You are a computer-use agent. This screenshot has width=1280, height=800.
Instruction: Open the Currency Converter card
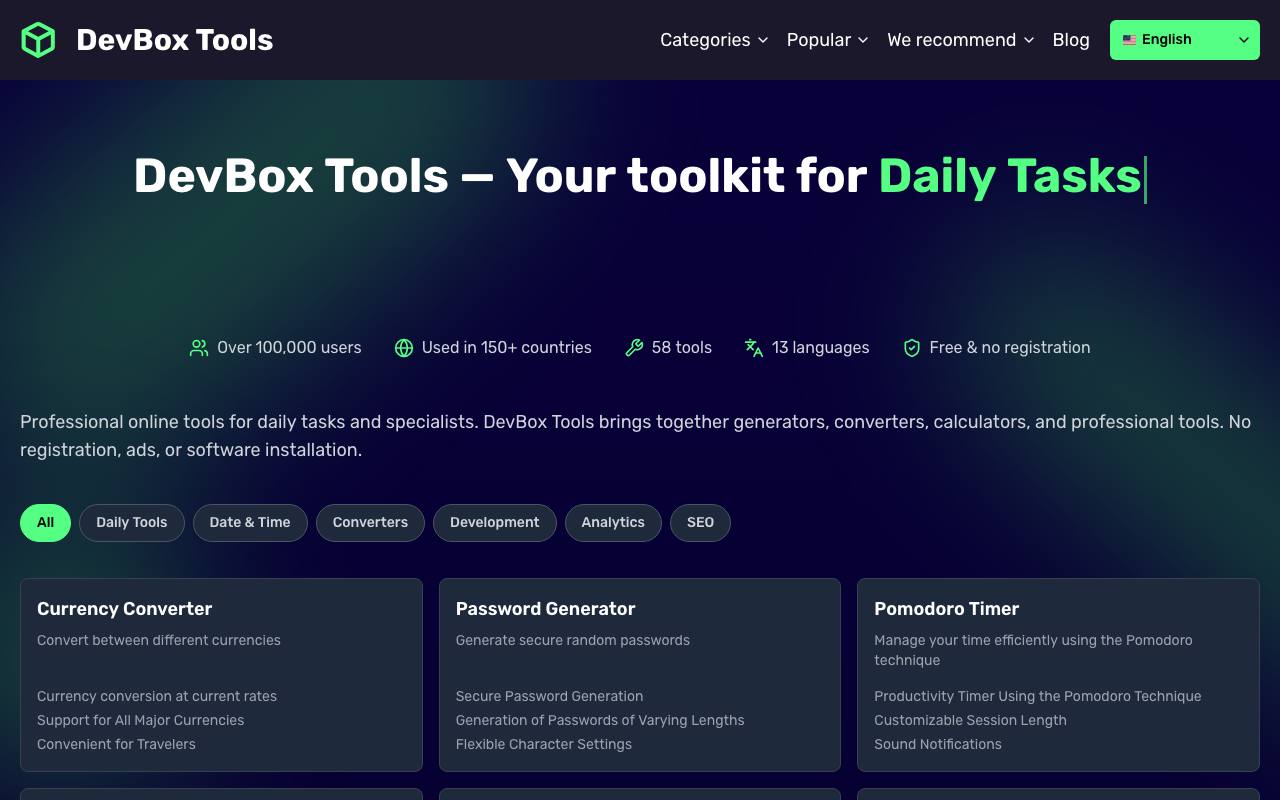[x=221, y=675]
